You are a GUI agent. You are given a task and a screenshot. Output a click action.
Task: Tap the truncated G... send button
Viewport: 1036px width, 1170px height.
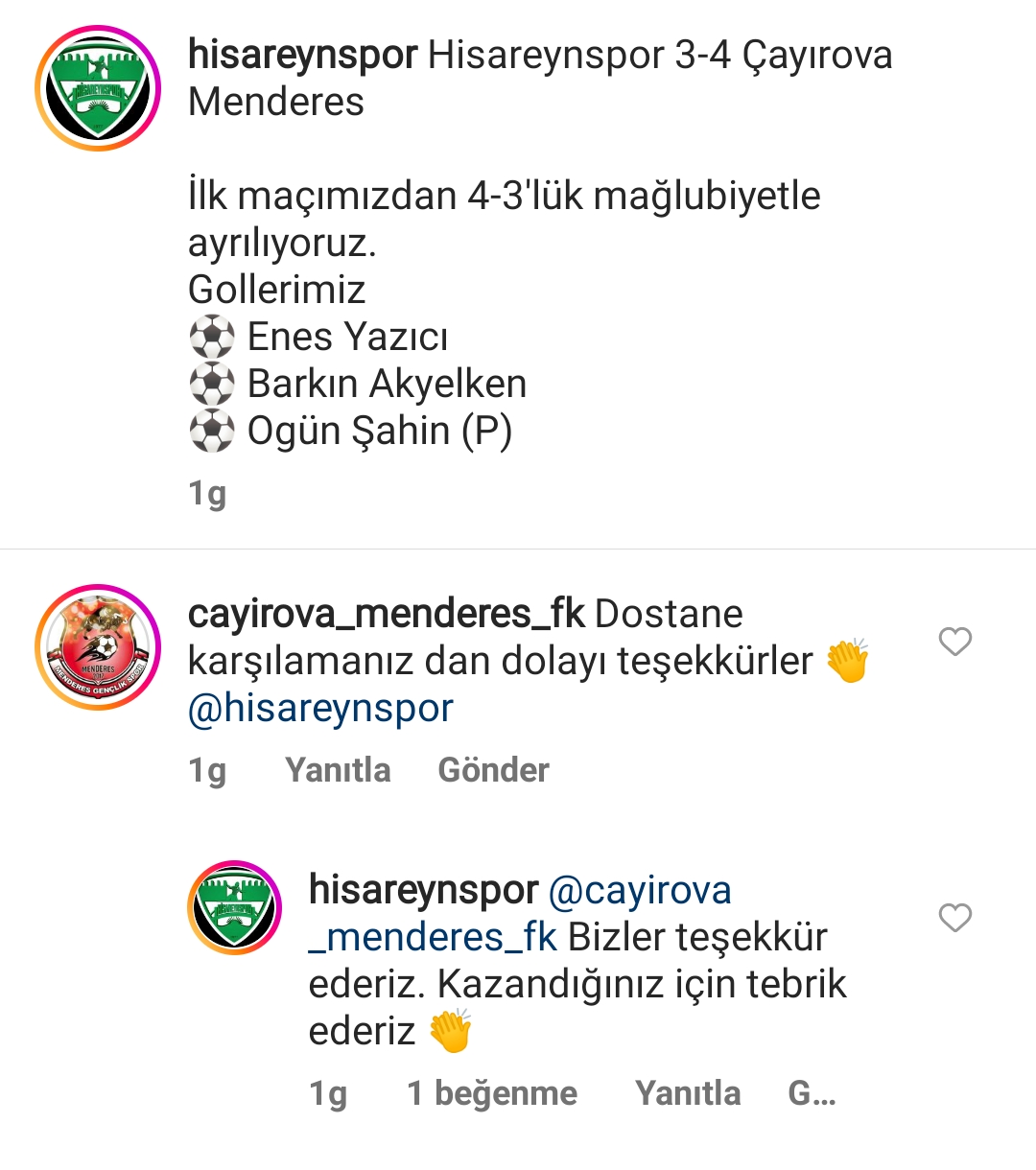pyautogui.click(x=812, y=1093)
